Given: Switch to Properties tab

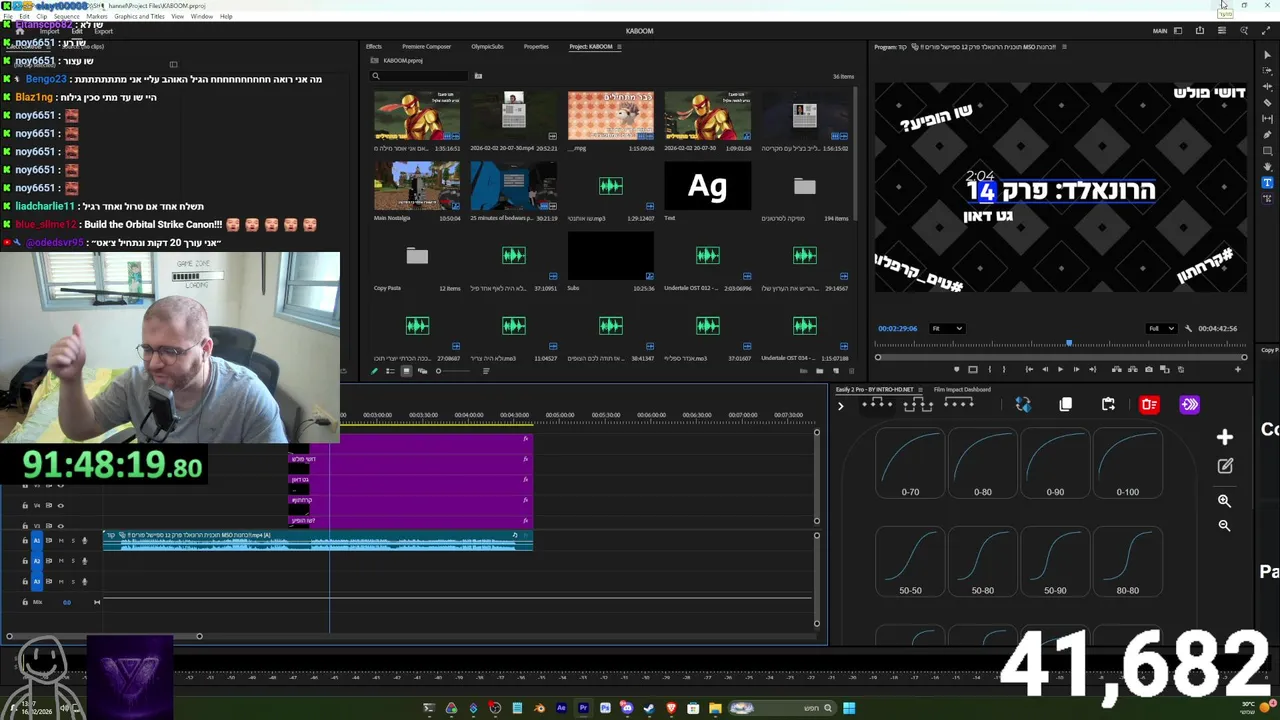Looking at the screenshot, I should [x=536, y=47].
